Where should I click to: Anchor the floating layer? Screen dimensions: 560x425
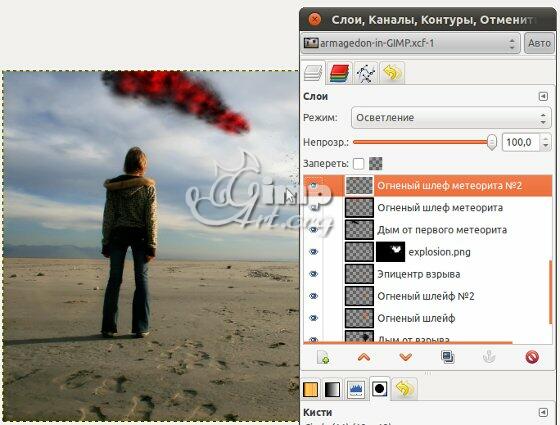489,357
